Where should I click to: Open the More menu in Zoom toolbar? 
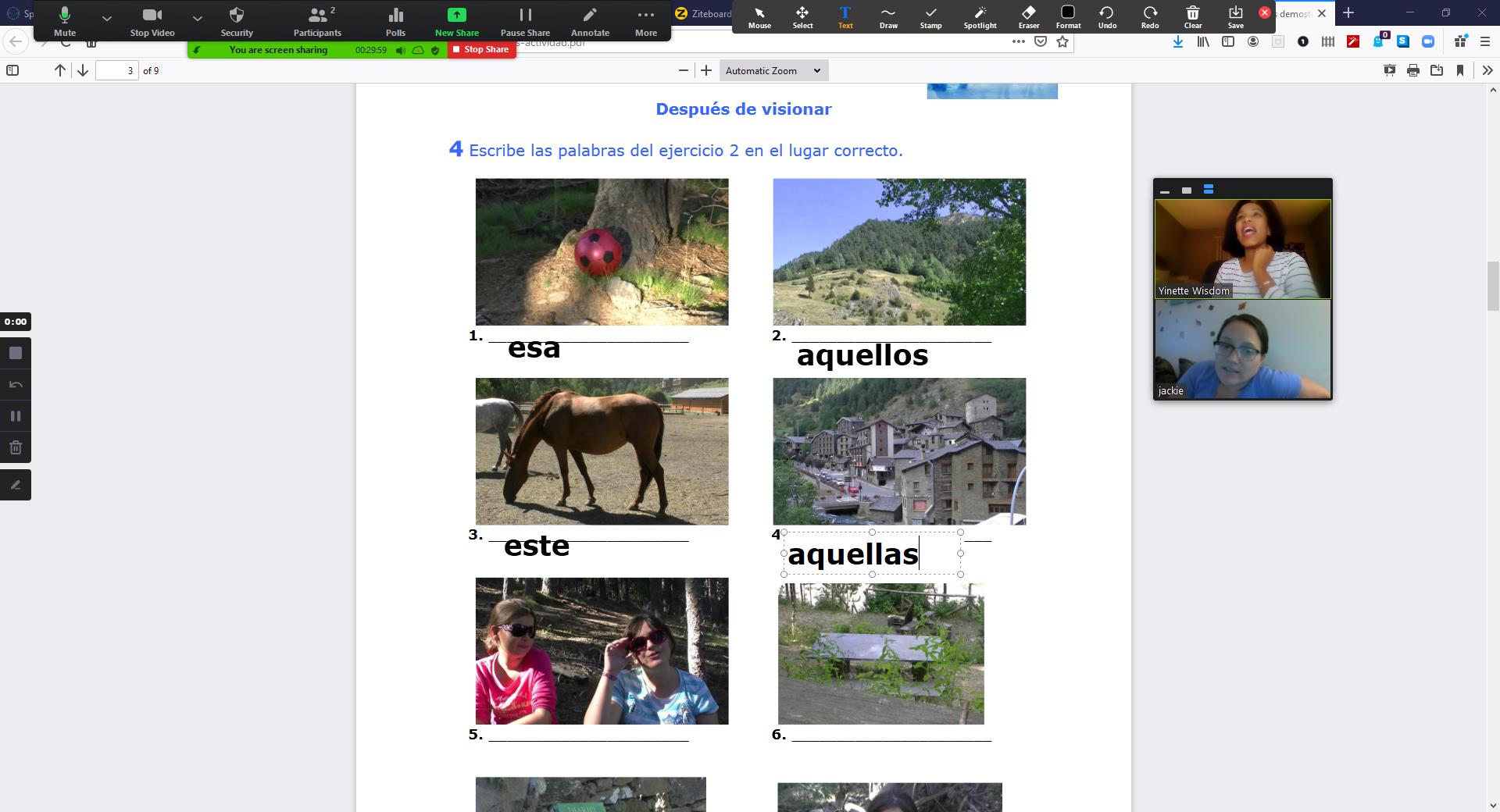[x=645, y=20]
